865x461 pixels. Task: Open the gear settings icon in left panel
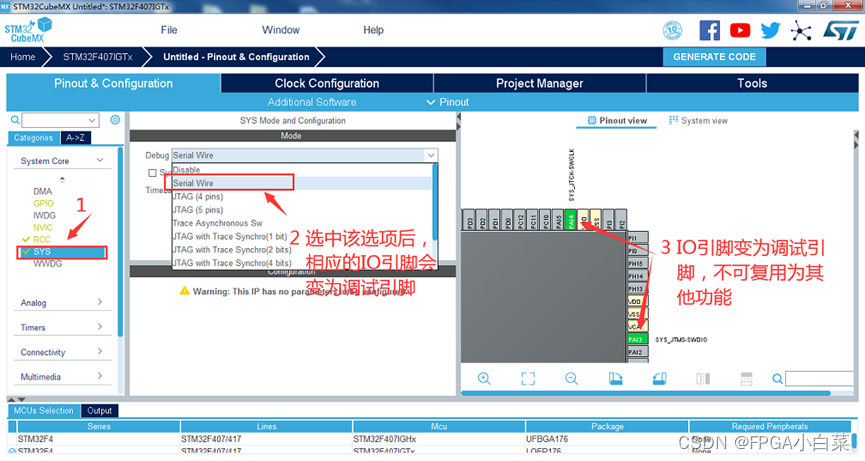[x=115, y=120]
